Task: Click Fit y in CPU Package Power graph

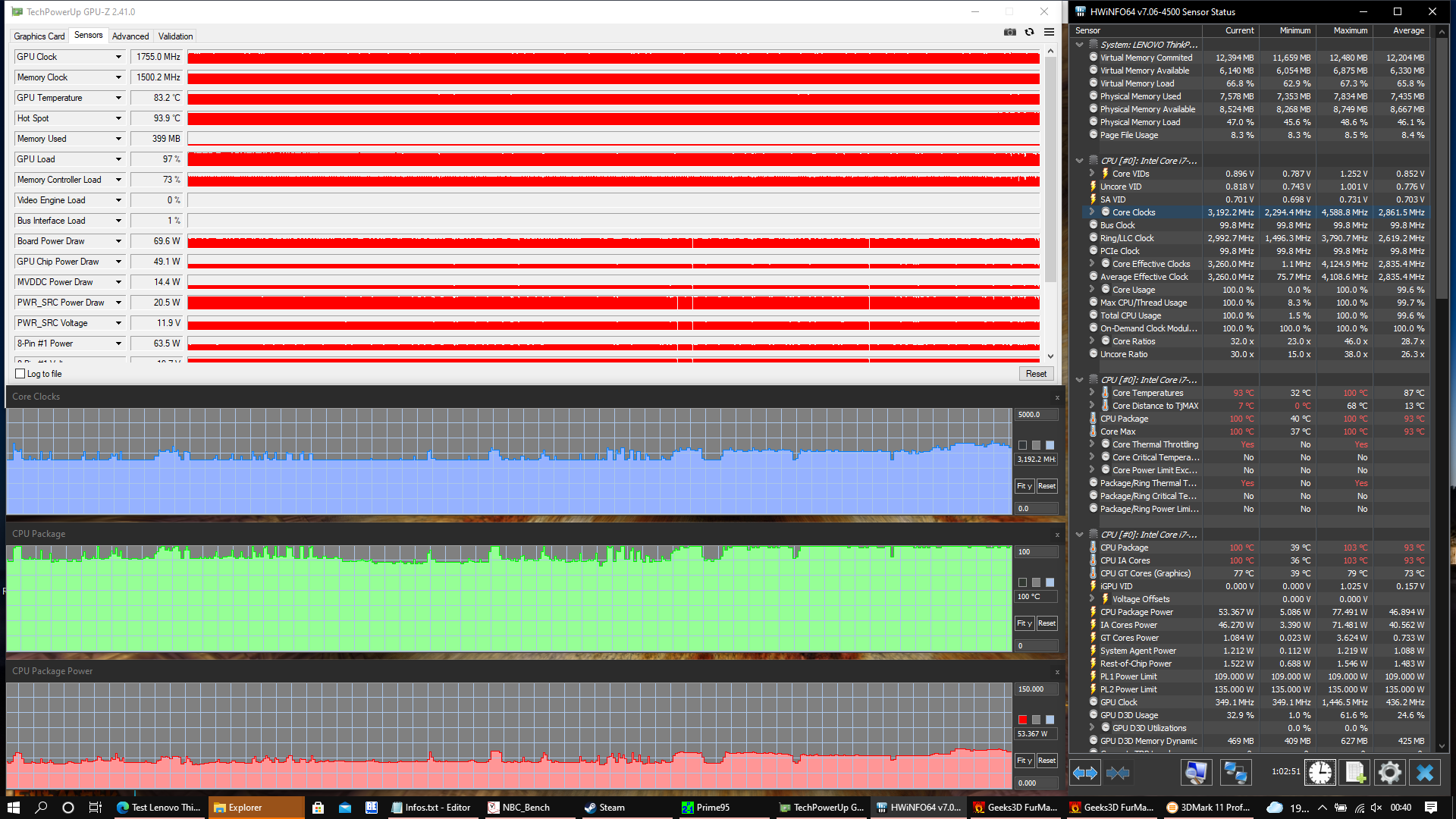Action: [x=1025, y=760]
